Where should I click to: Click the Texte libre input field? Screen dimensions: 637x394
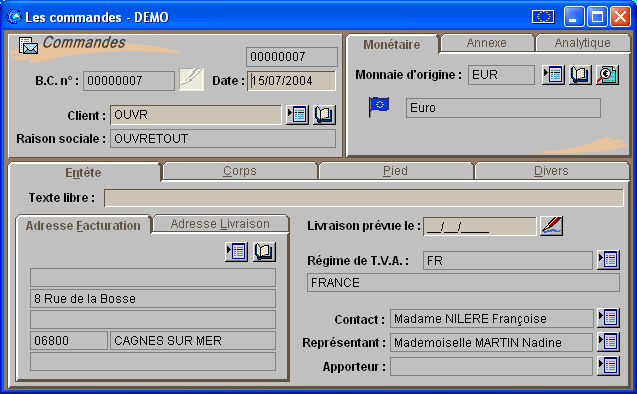click(x=364, y=198)
